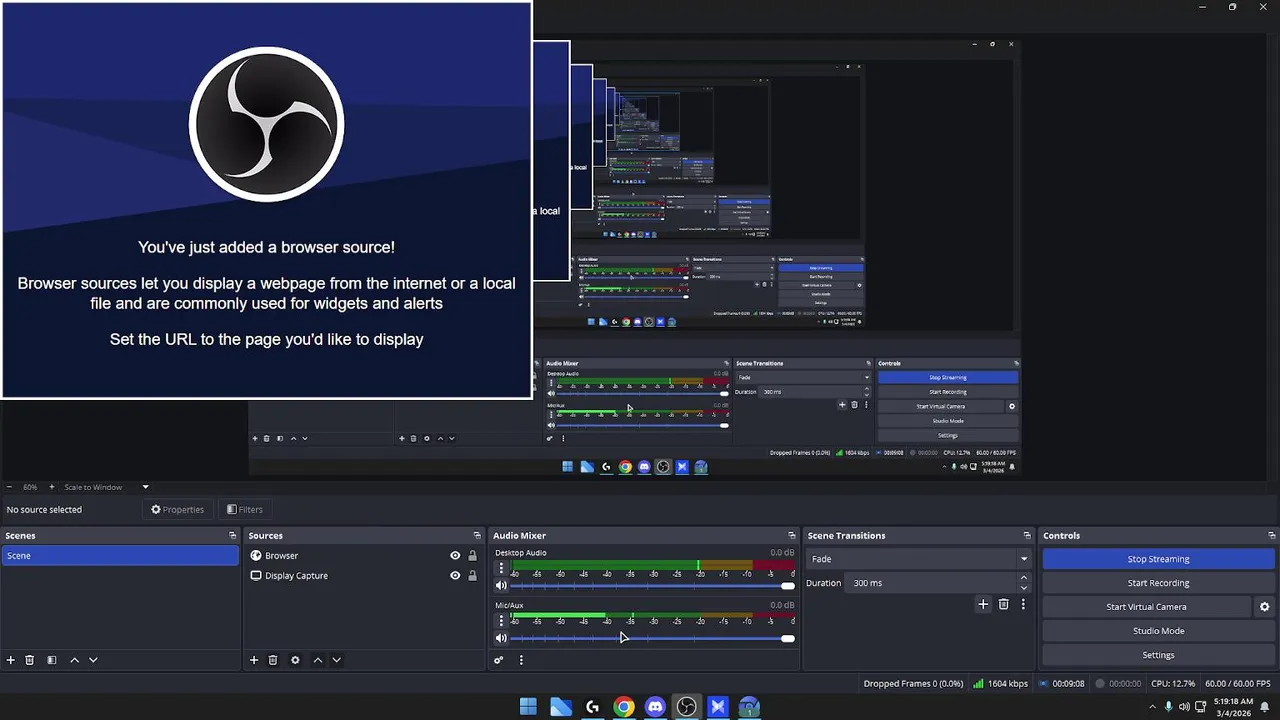
Task: Add a new scene with the plus icon
Action: pyautogui.click(x=11, y=660)
